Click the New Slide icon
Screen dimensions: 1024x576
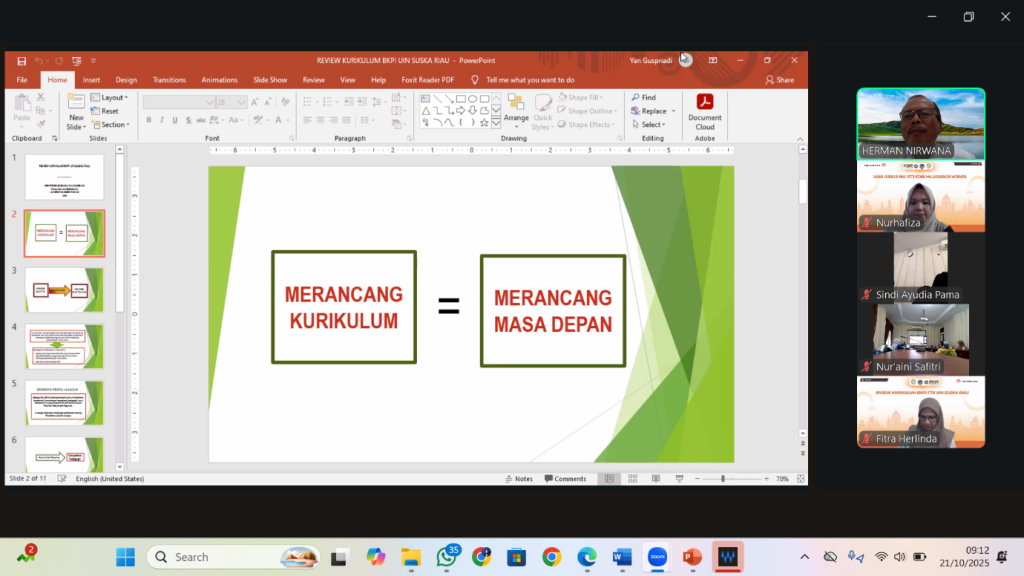coord(76,105)
